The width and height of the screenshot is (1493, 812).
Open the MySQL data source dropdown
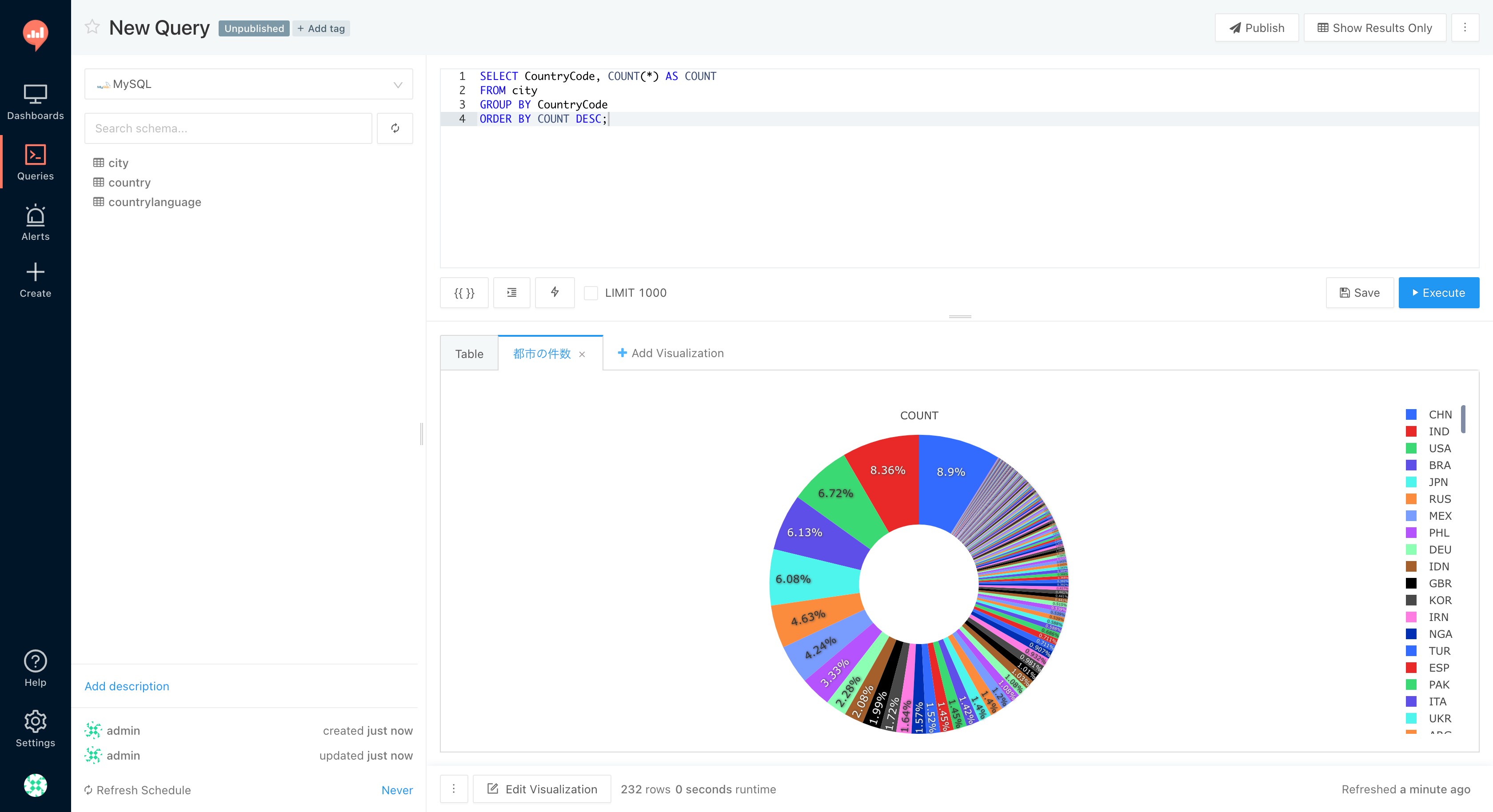249,84
